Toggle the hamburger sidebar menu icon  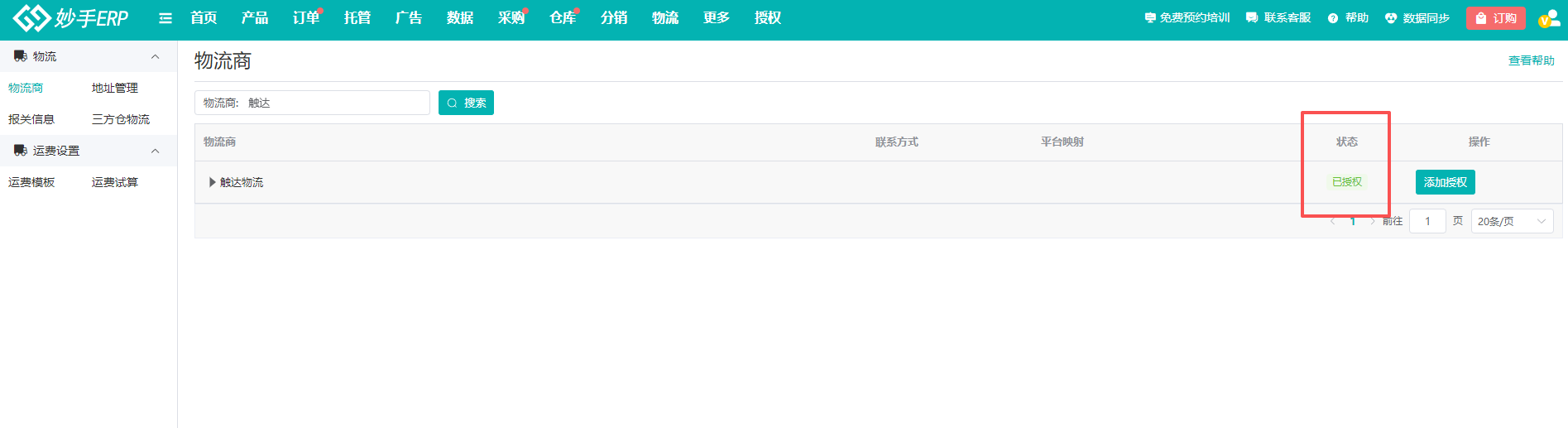tap(165, 18)
